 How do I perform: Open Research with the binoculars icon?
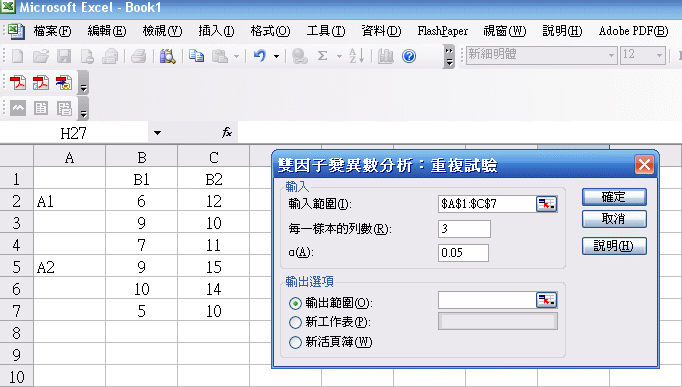pyautogui.click(x=167, y=56)
